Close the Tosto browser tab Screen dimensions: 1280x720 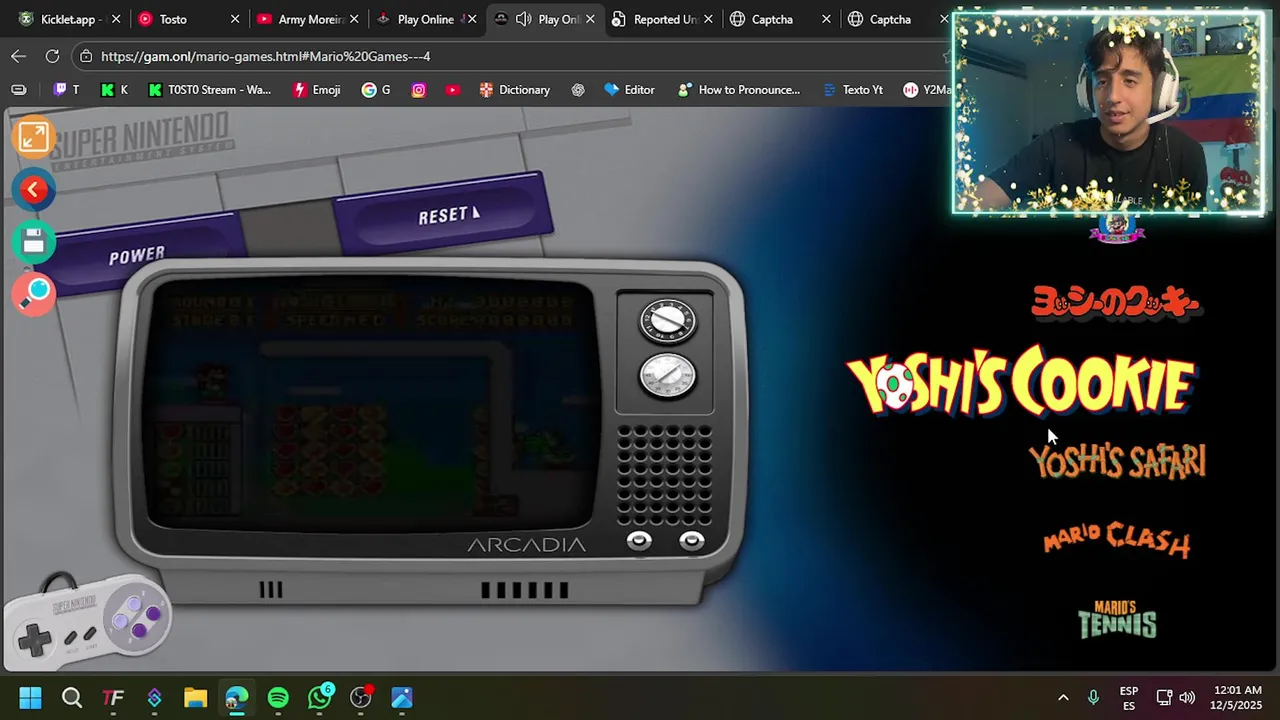pyautogui.click(x=235, y=19)
